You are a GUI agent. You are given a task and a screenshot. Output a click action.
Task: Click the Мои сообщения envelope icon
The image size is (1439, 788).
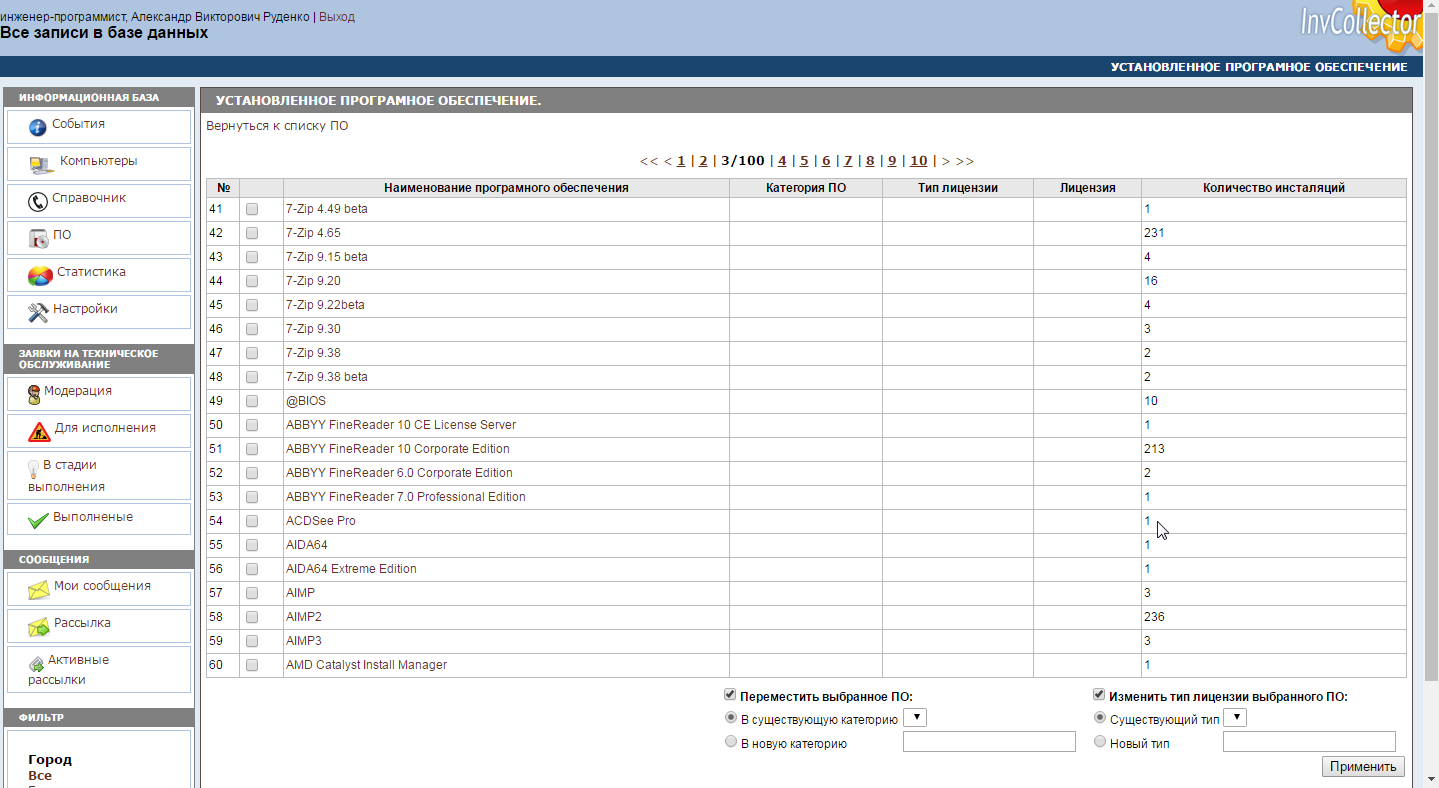click(39, 589)
